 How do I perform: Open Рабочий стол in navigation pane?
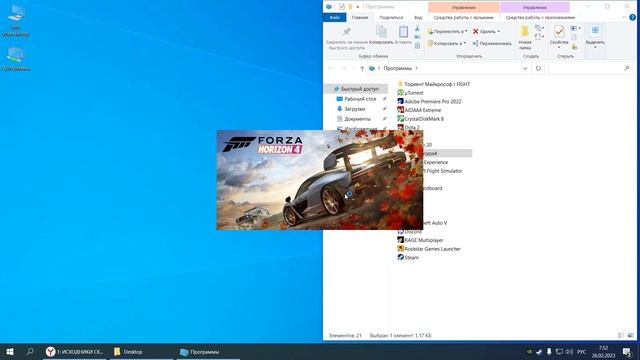pos(360,99)
